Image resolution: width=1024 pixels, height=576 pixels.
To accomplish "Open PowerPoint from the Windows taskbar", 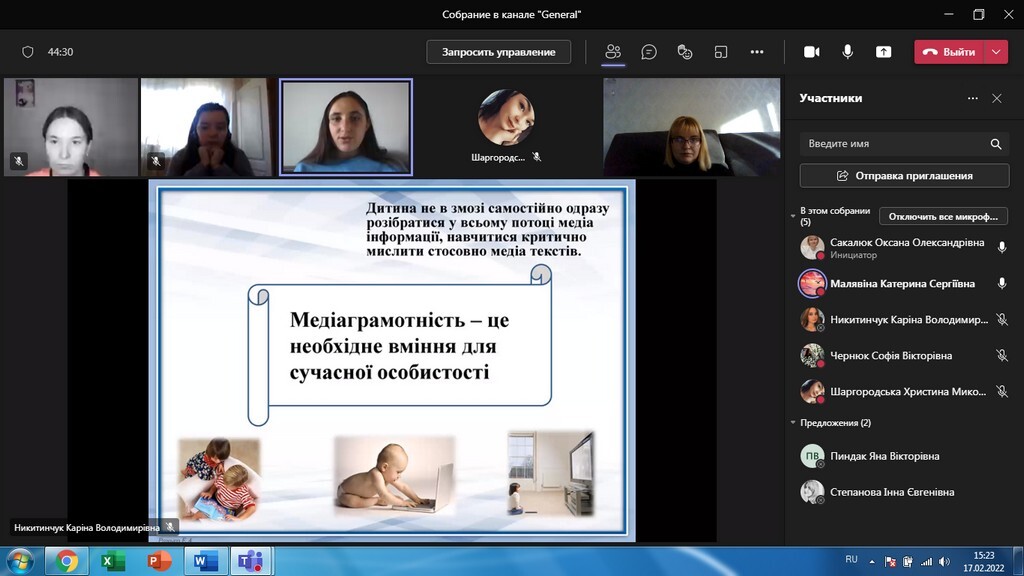I will click(x=159, y=561).
